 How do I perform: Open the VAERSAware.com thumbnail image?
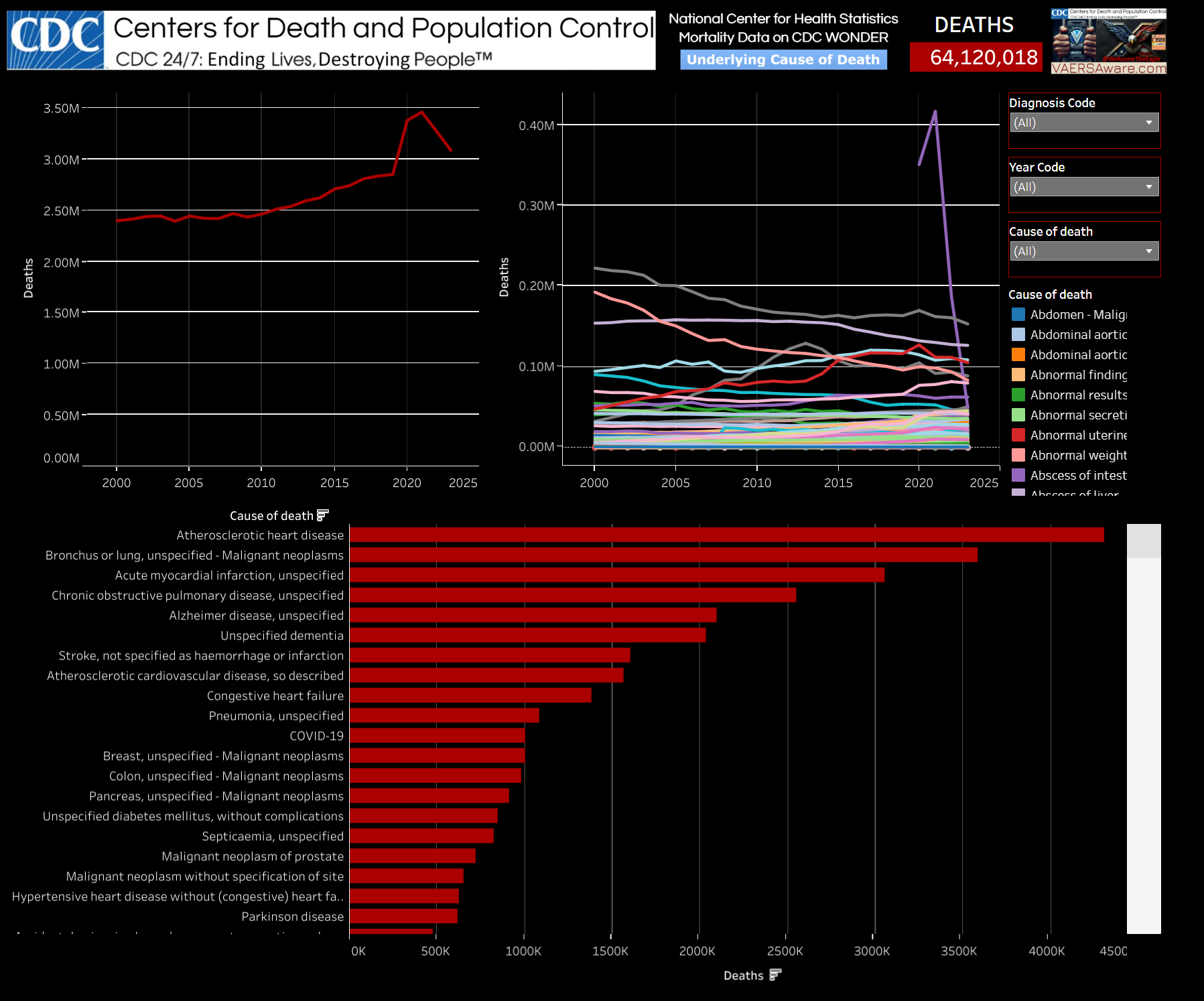[x=1109, y=41]
